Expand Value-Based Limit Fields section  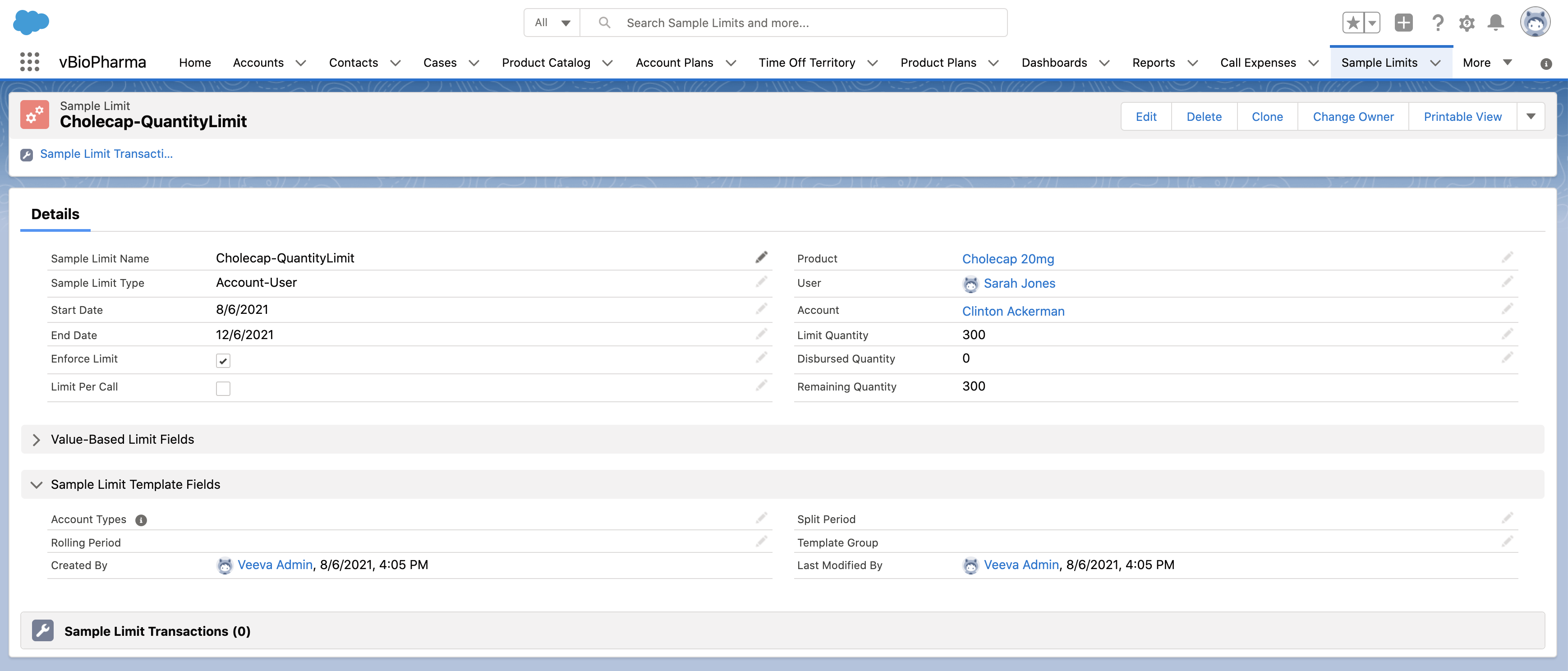pyautogui.click(x=37, y=440)
